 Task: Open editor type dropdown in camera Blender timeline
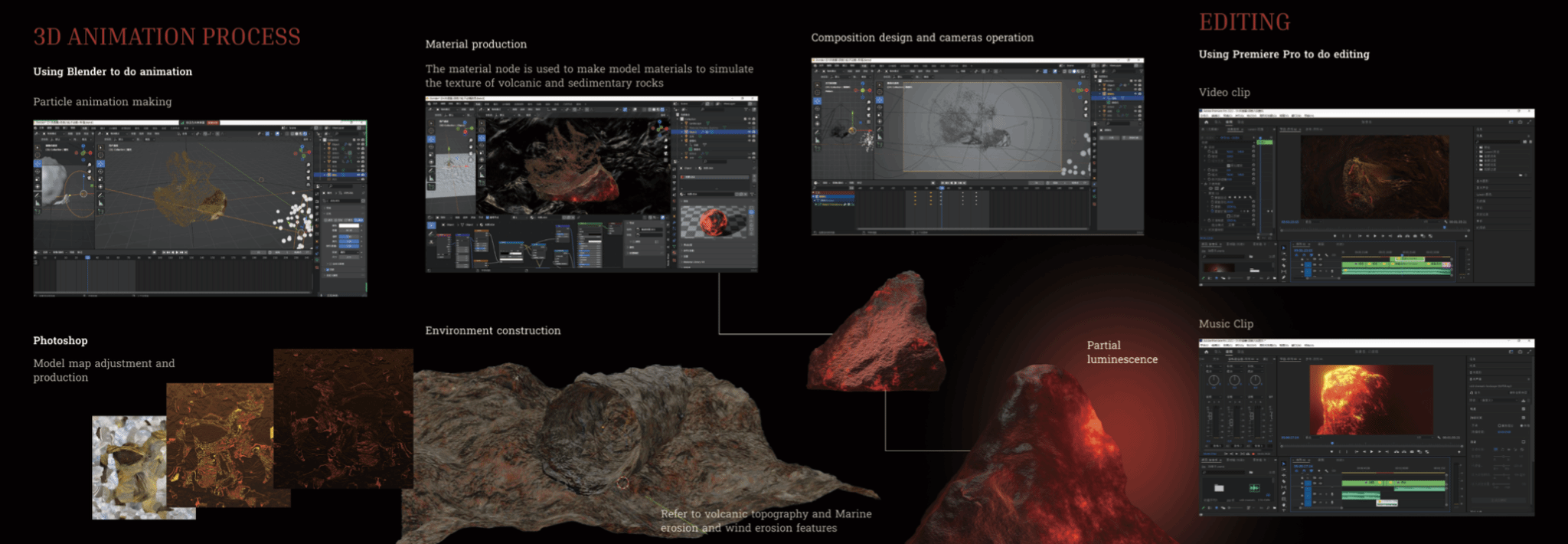coord(818,183)
